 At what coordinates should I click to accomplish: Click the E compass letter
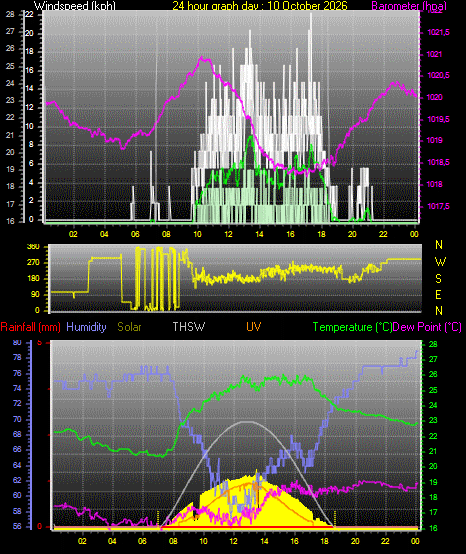coord(438,295)
